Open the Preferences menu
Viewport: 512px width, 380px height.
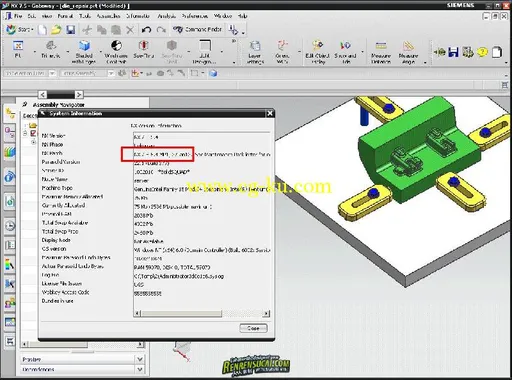coord(195,16)
